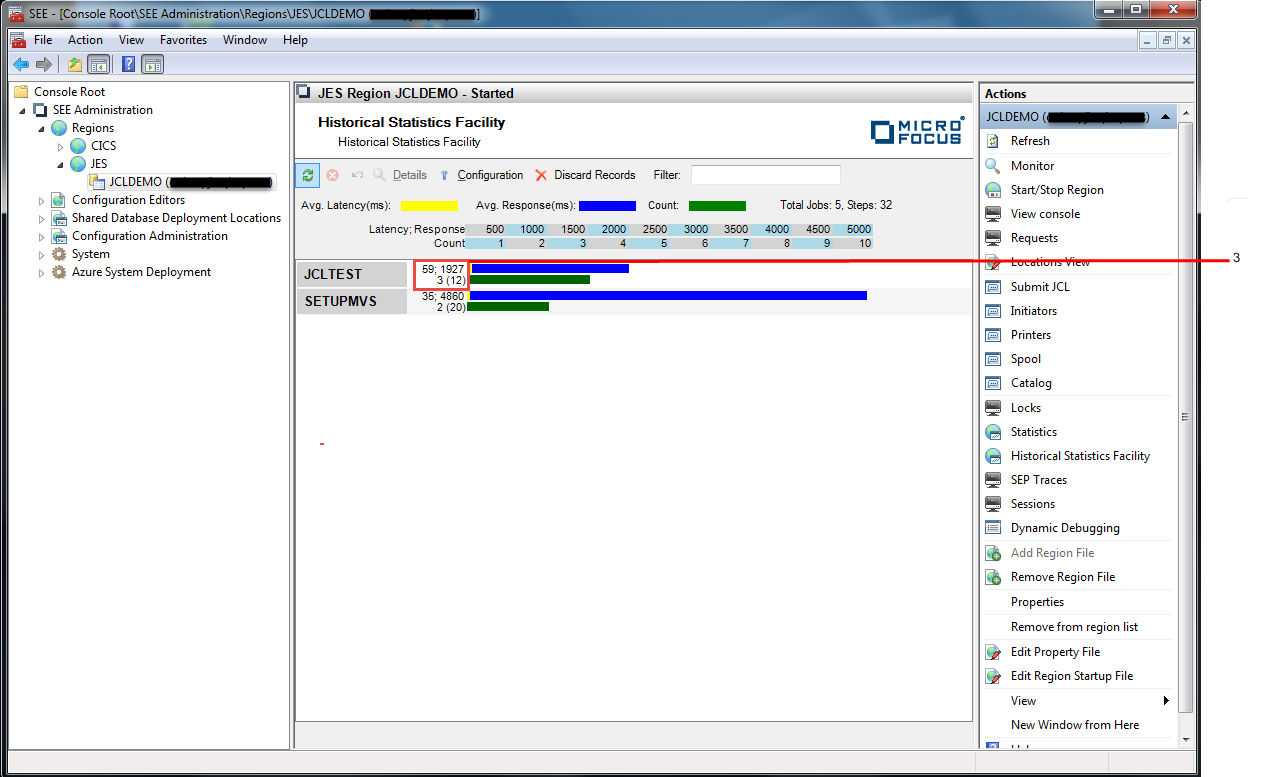Go back with the blue Back arrow

coord(21,65)
